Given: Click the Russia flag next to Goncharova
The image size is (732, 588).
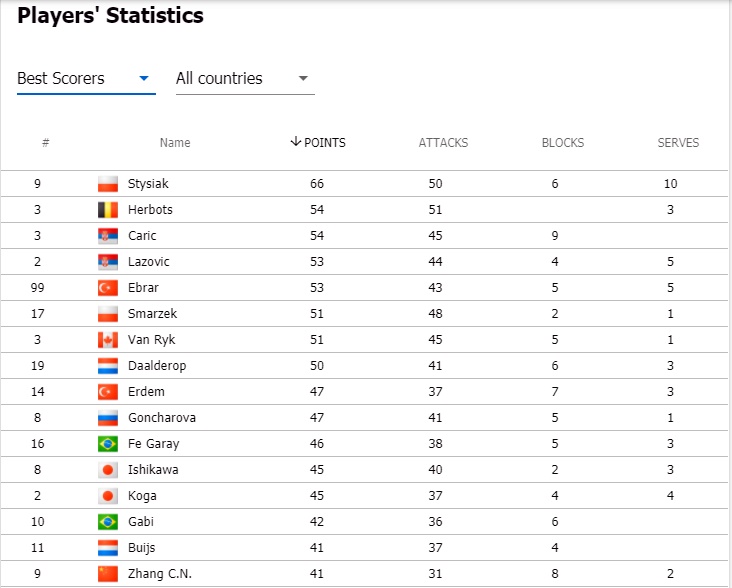Looking at the screenshot, I should coord(108,418).
